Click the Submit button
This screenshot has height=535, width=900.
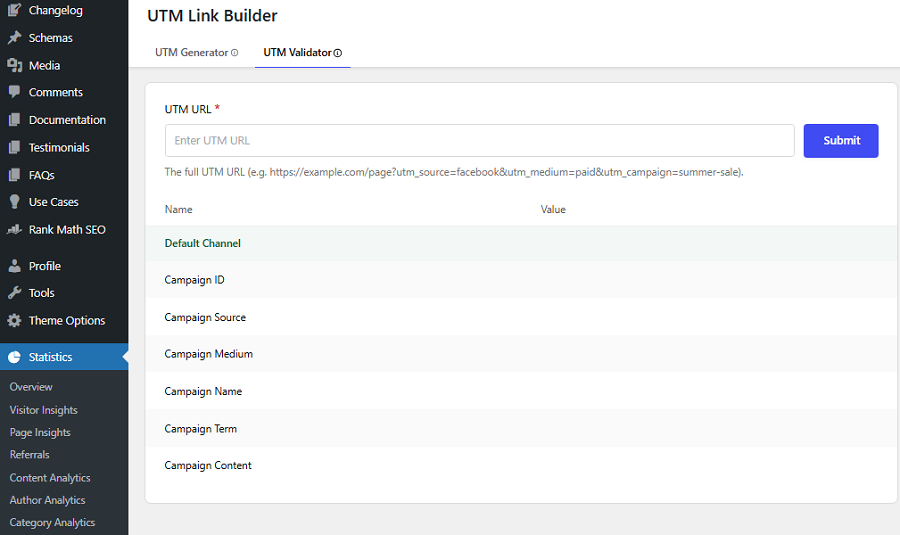tap(841, 141)
